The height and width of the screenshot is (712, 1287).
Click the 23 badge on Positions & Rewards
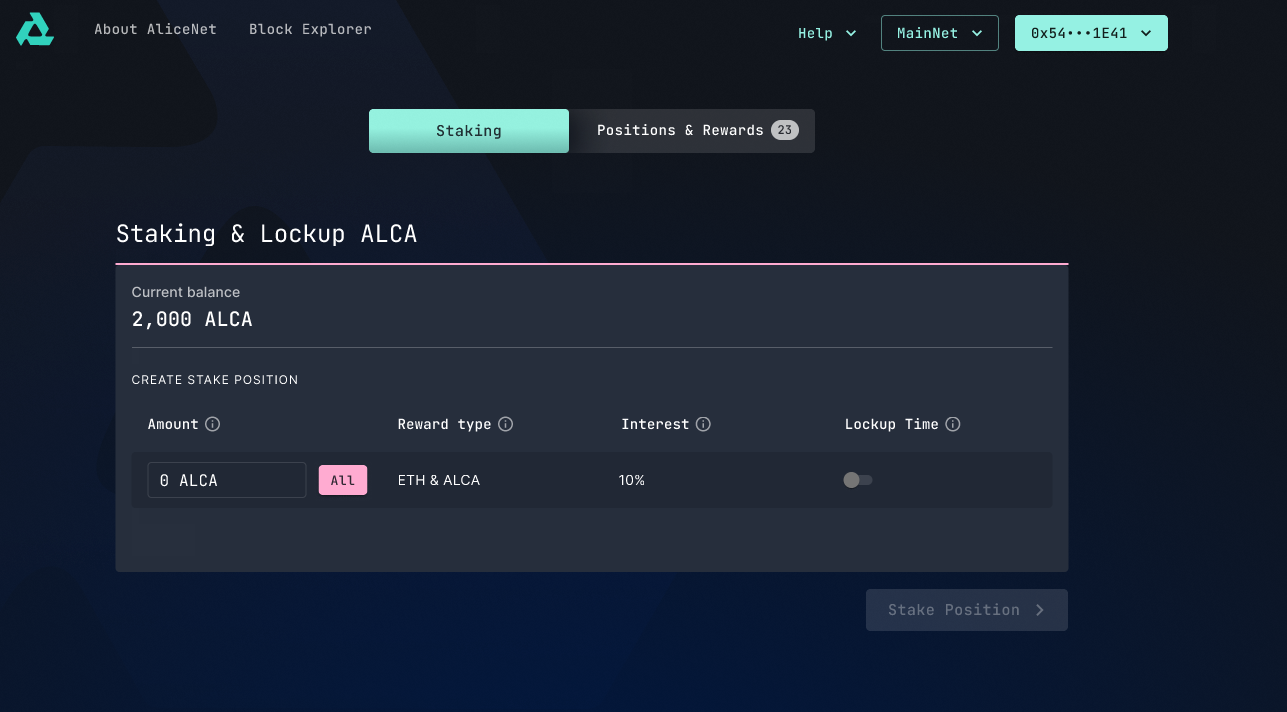[785, 129]
